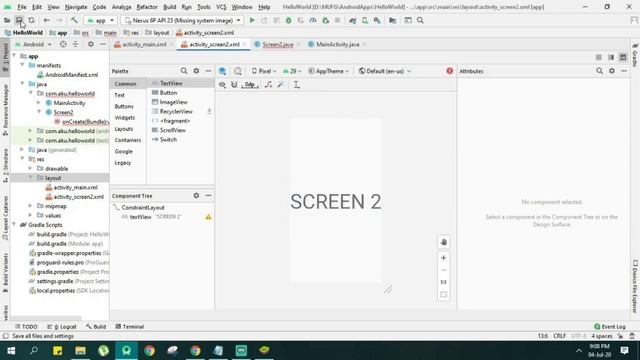Click the Open folder toolbar icon
Screen dimensions: 640x360
click(x=7, y=20)
